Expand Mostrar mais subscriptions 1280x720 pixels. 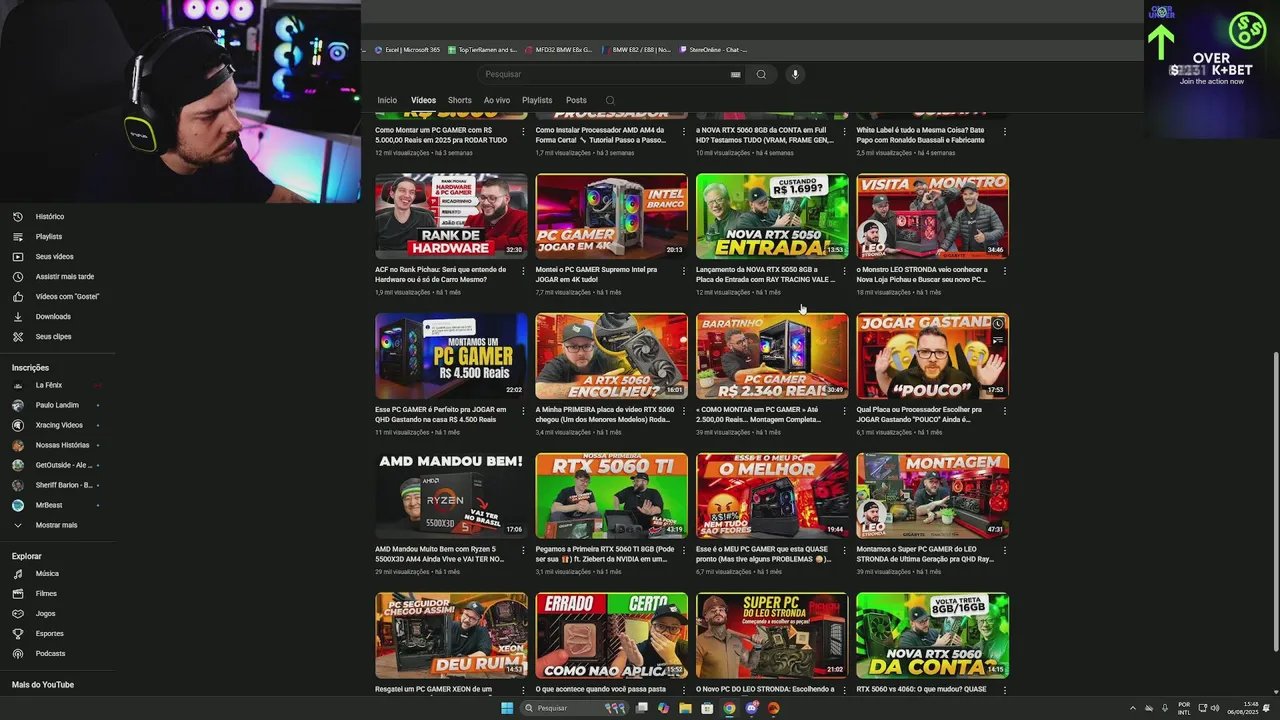[56, 525]
